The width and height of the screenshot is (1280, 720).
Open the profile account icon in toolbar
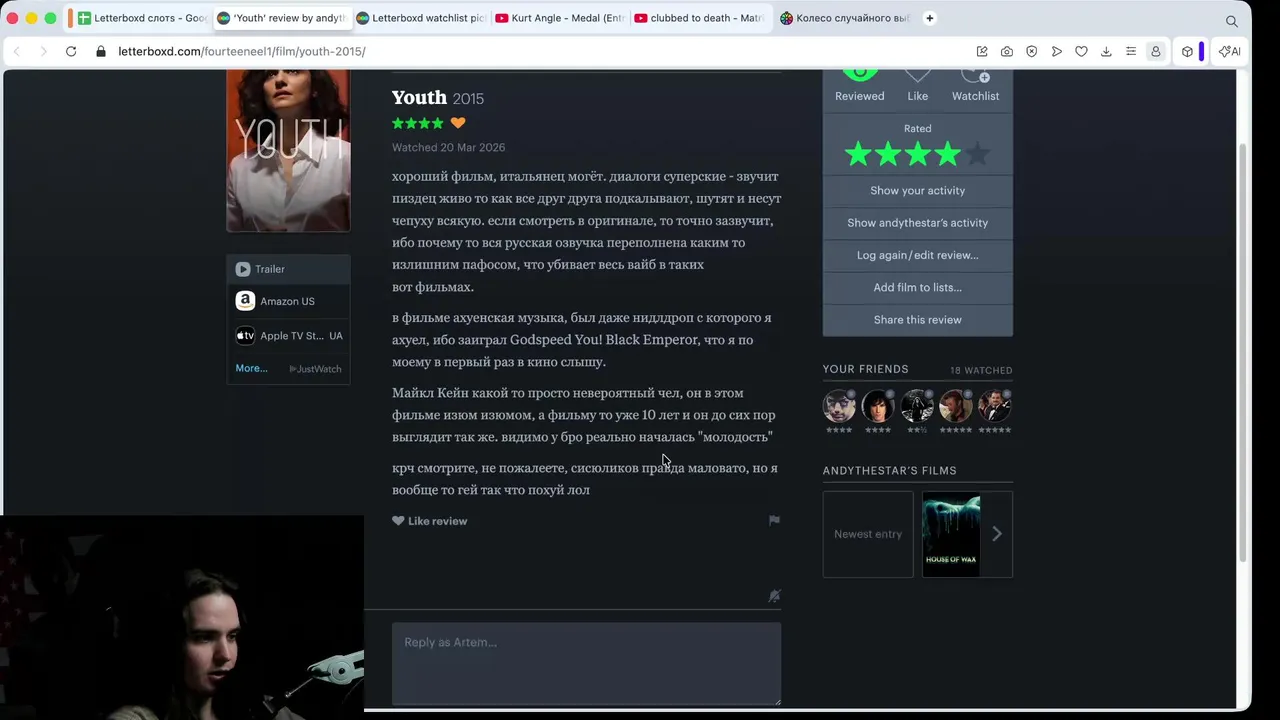pos(1156,51)
